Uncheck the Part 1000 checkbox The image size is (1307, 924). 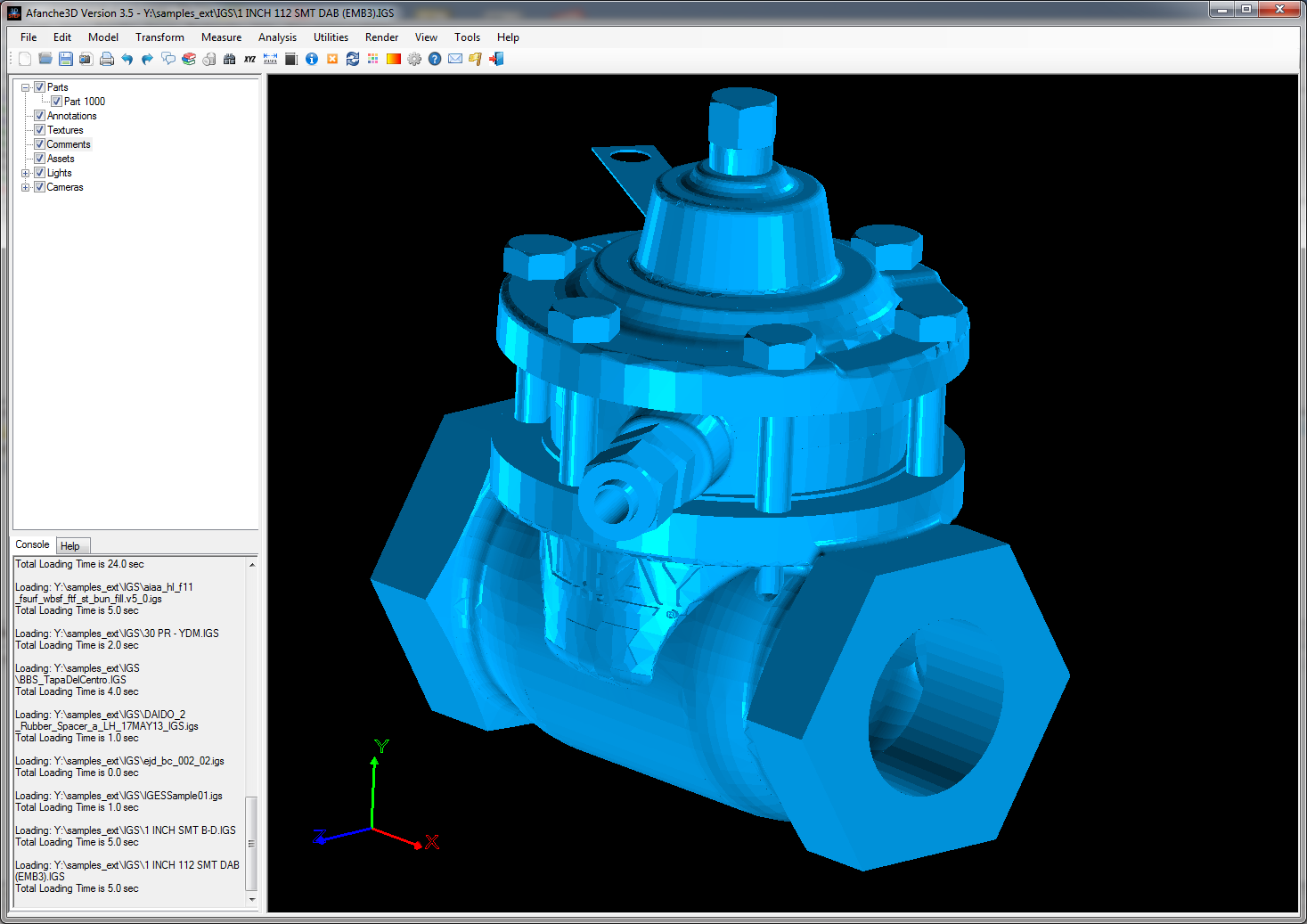pyautogui.click(x=56, y=102)
